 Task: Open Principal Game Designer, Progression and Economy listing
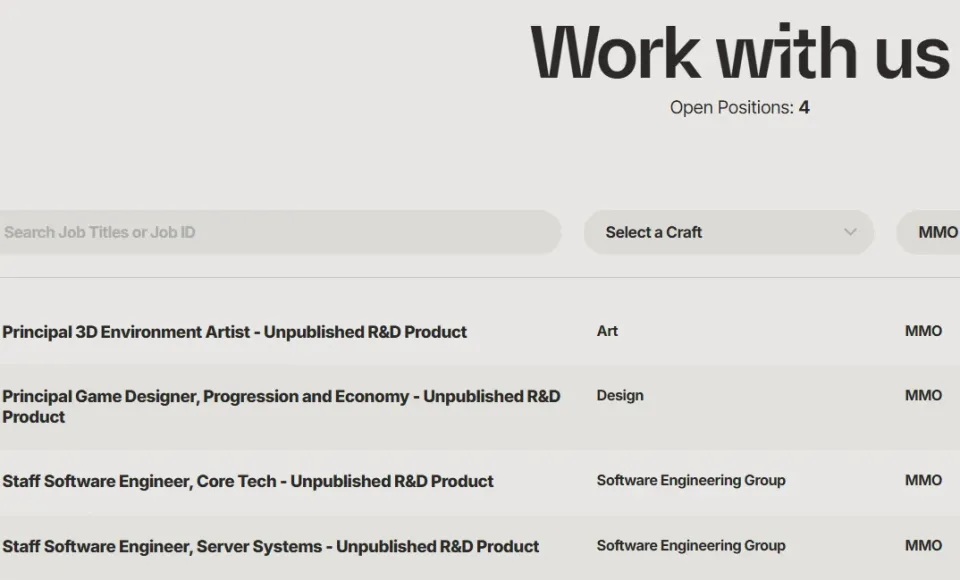tap(282, 406)
